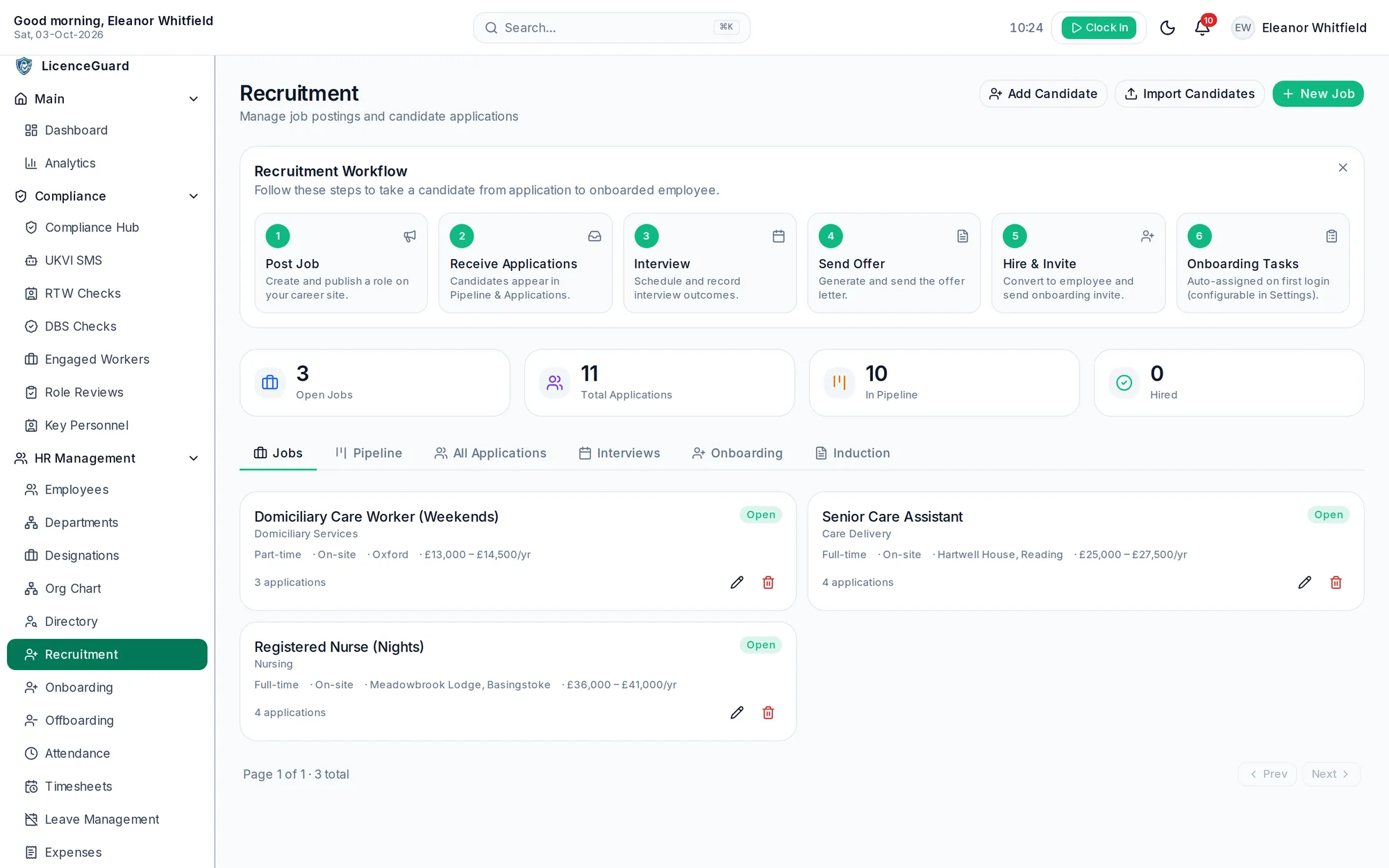The image size is (1389, 868).
Task: Click the Interview calendar icon
Action: tap(779, 236)
